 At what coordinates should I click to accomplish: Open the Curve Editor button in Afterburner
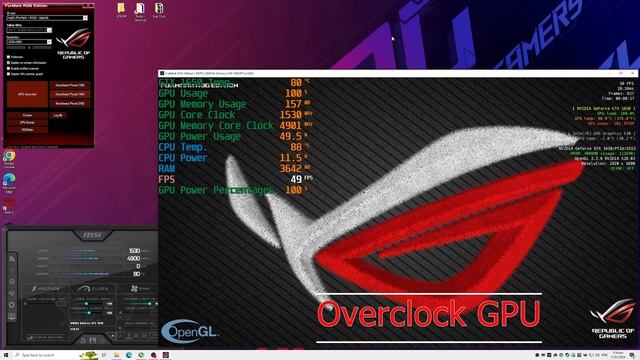pos(46,337)
